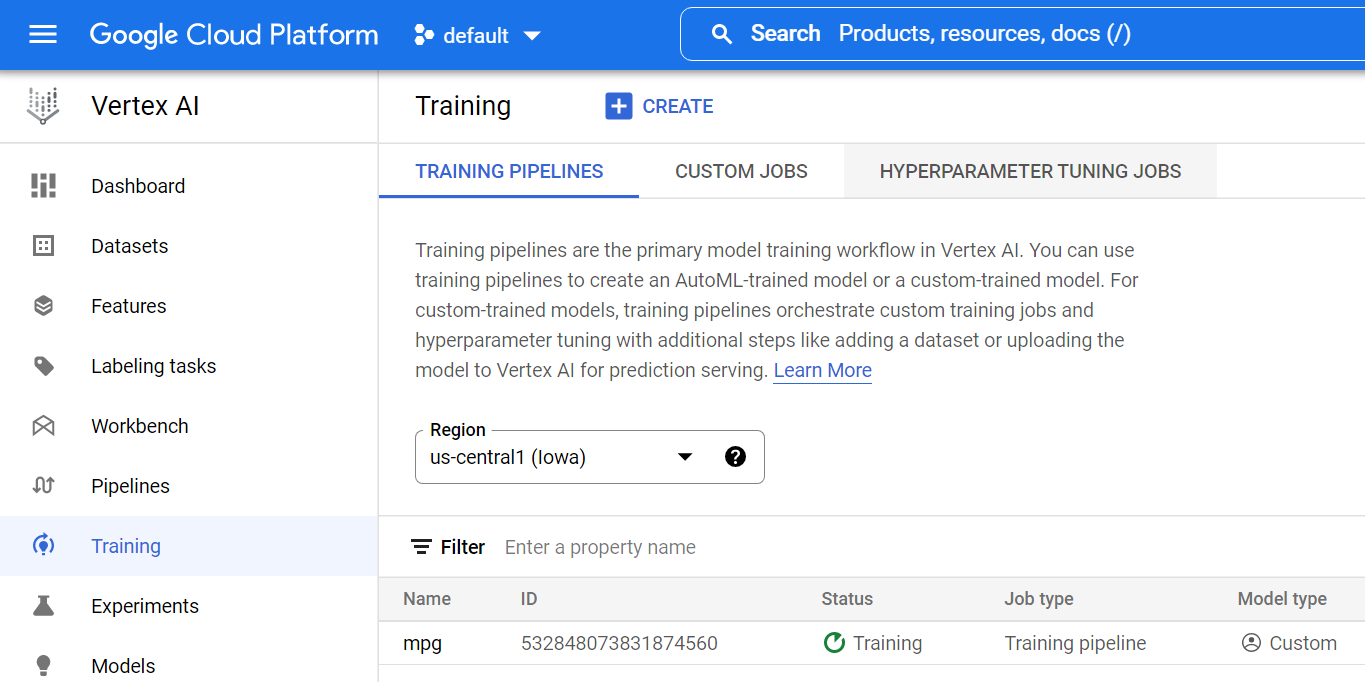Click the Vertex AI product logo icon
Viewport: 1365px width, 682px height.
tap(43, 106)
